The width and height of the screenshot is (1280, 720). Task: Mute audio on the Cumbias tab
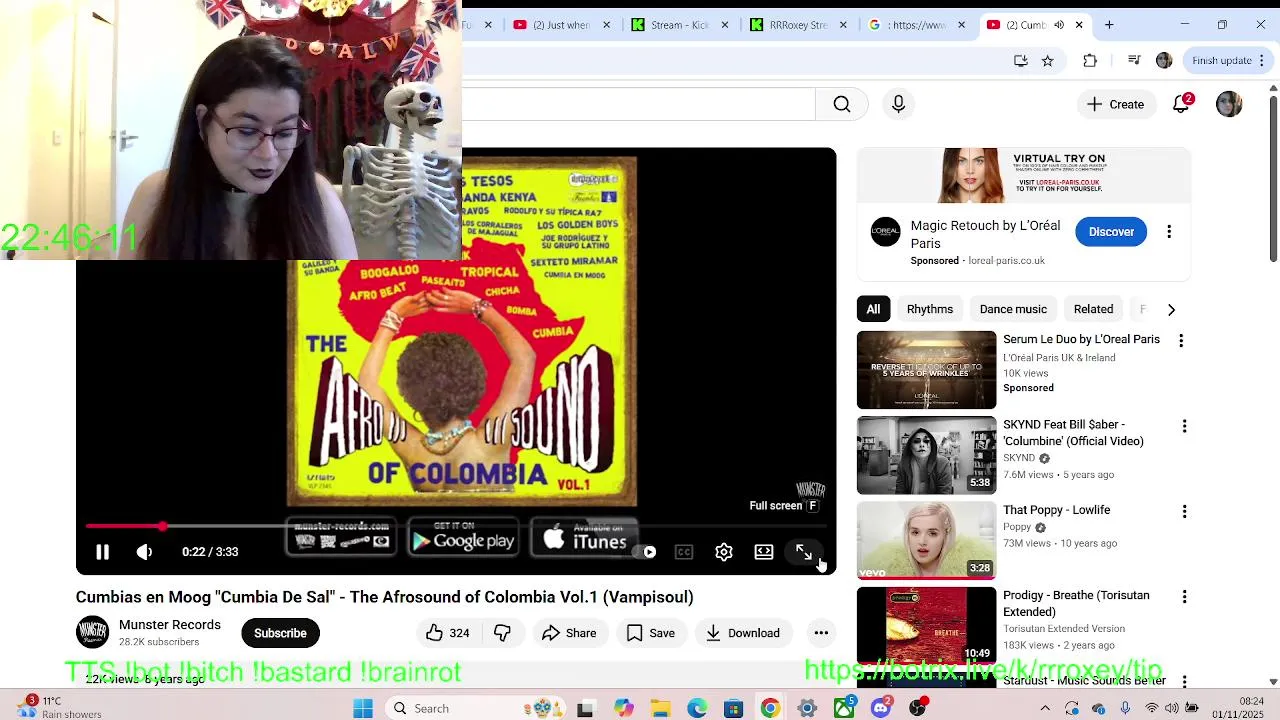tap(1059, 25)
